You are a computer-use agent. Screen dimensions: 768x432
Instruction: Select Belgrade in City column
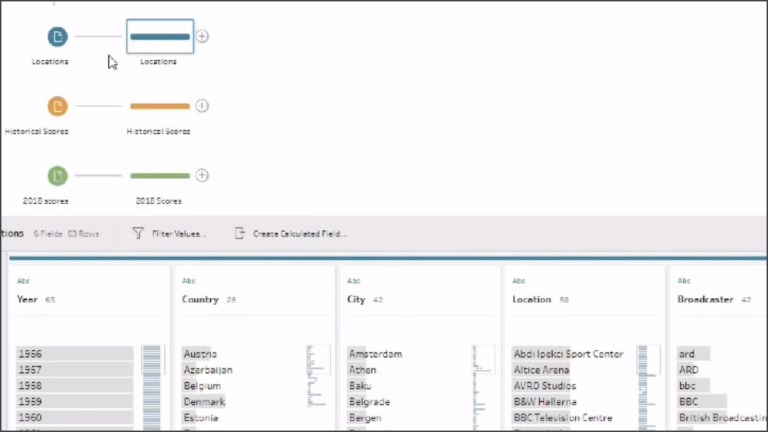(x=369, y=402)
